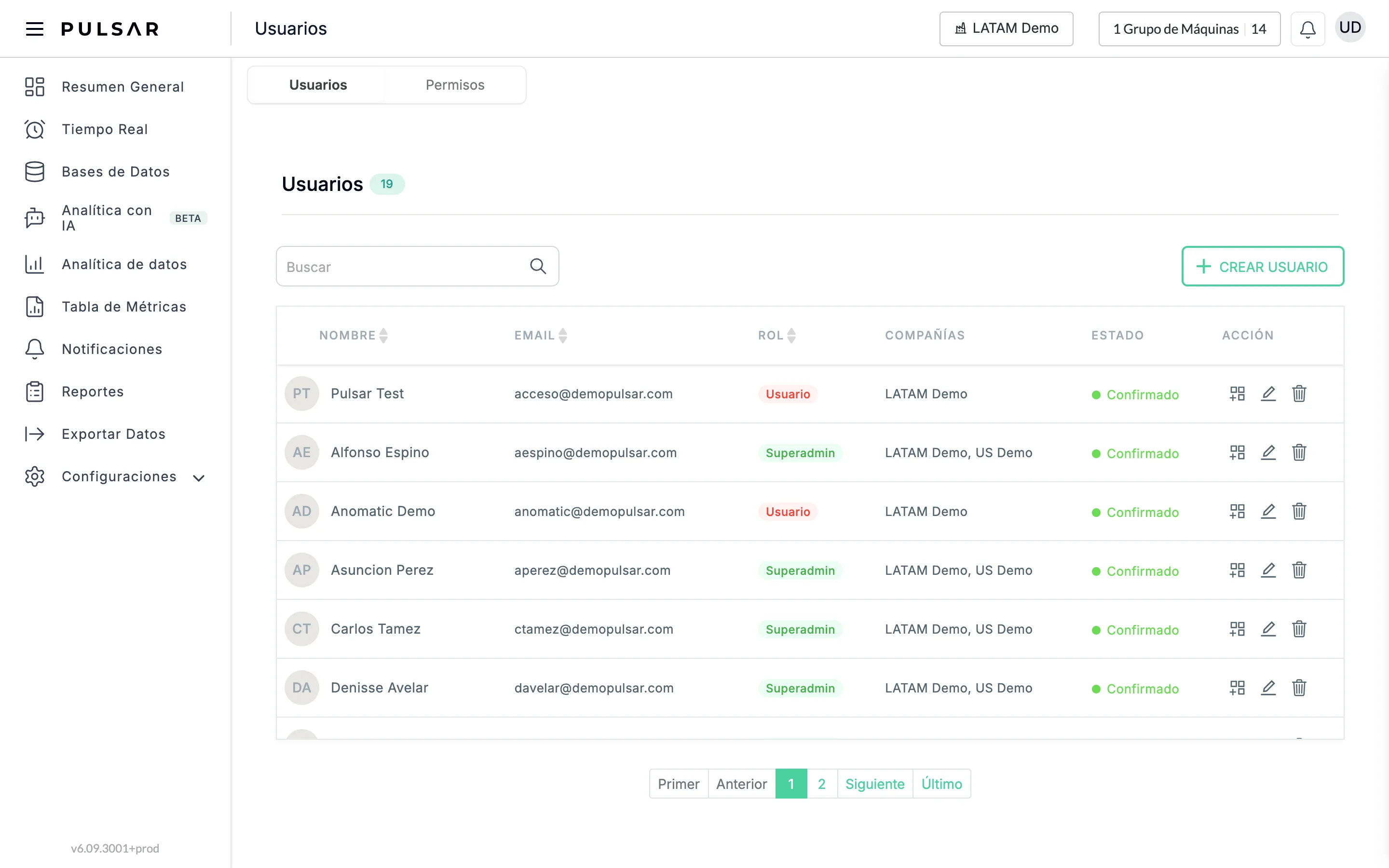Click trash icon for Carlos Tamez

point(1299,629)
